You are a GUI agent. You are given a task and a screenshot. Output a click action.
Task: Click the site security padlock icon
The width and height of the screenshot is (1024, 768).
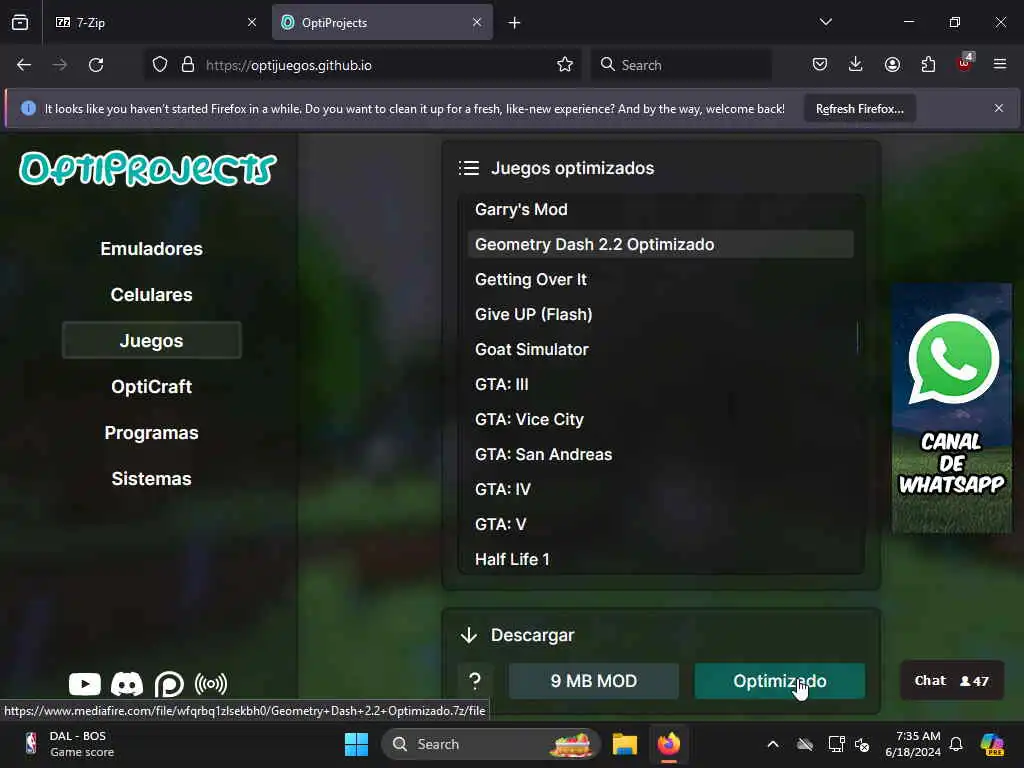pos(188,65)
